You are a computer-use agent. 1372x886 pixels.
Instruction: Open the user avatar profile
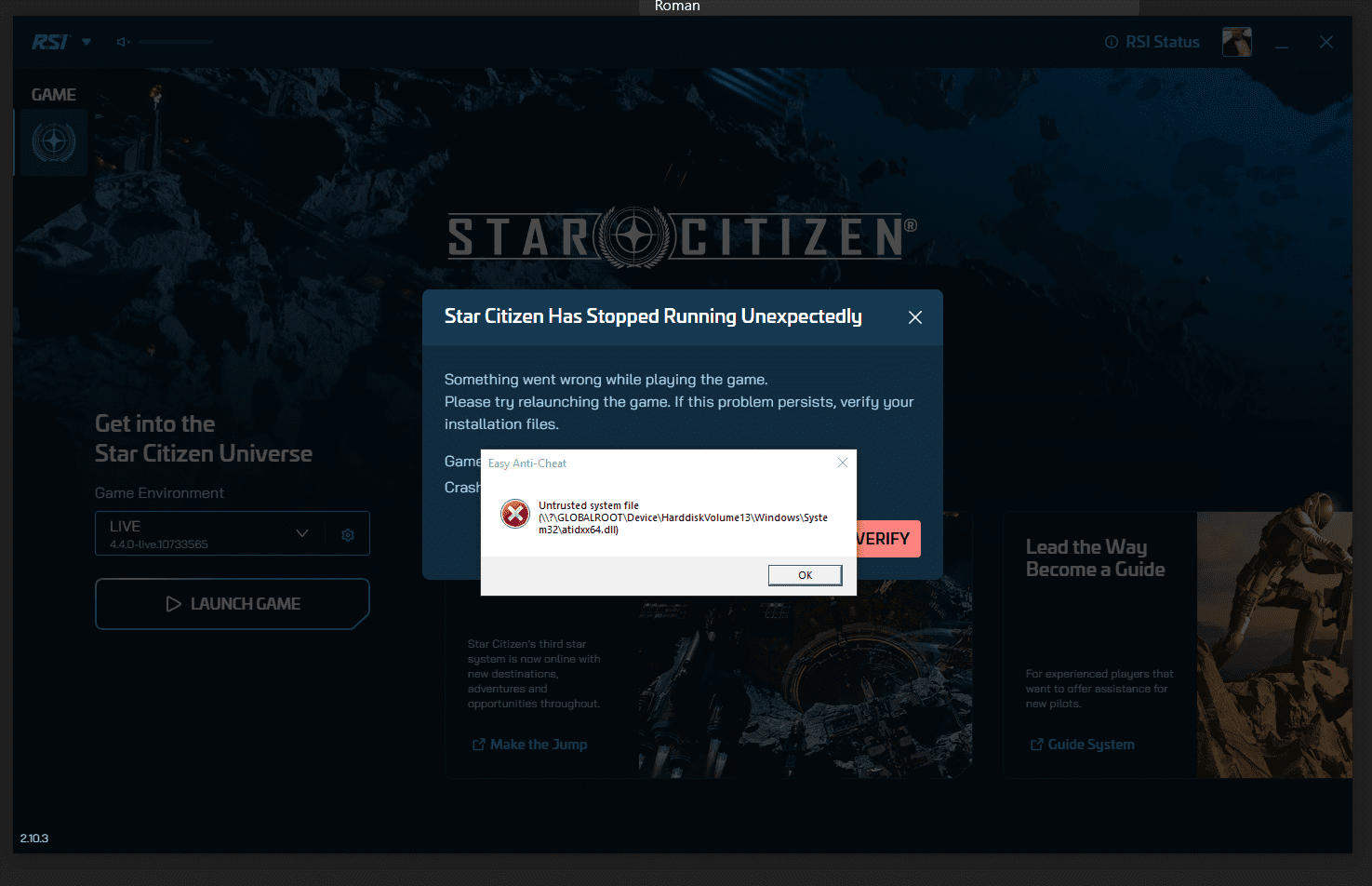(1236, 42)
